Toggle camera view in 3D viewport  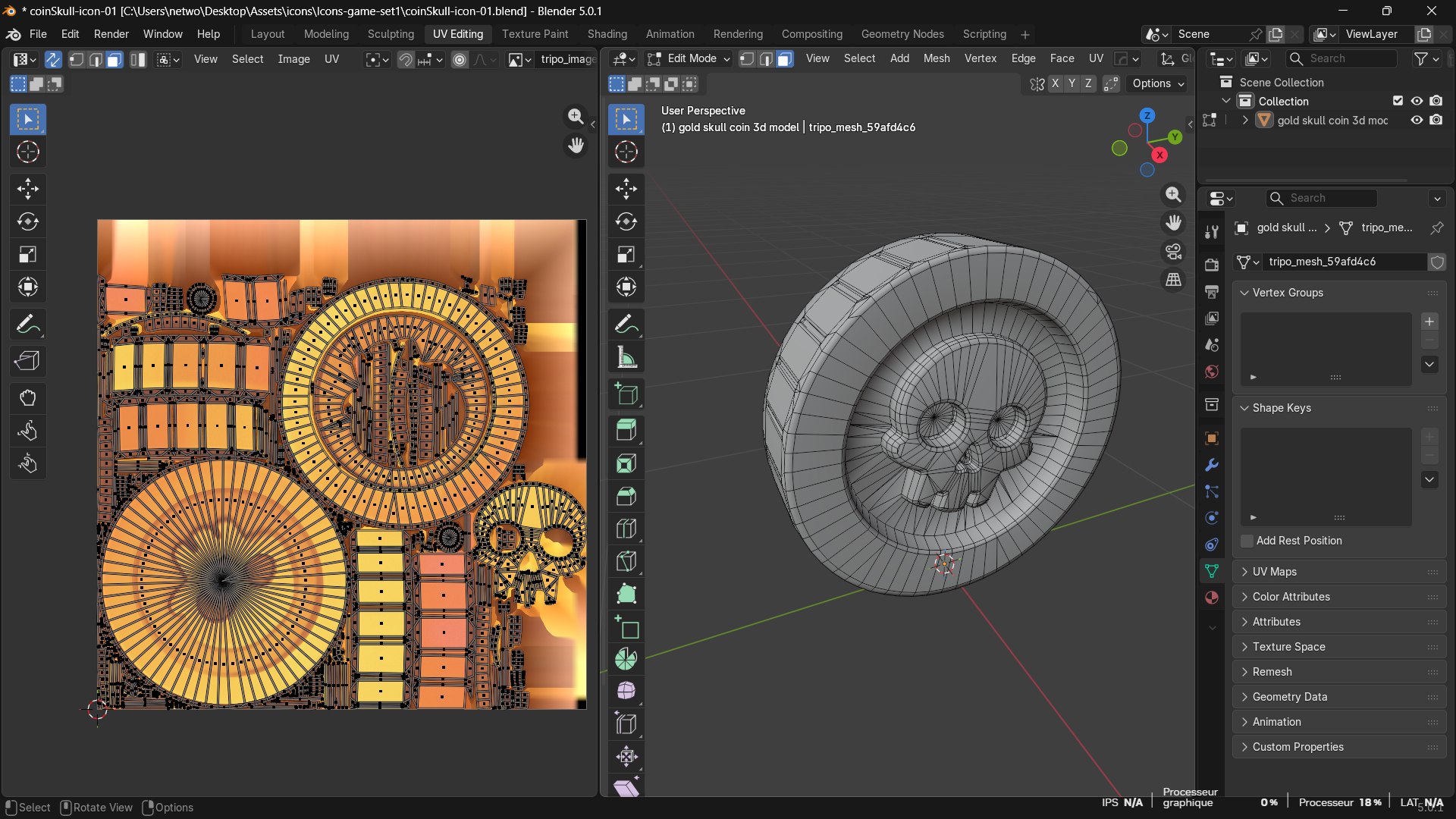pyautogui.click(x=1173, y=251)
